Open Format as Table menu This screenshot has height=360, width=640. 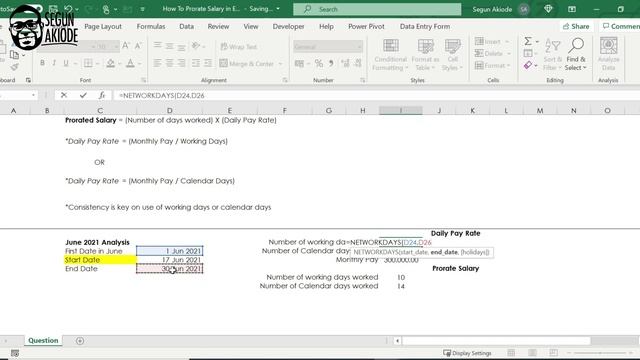pos(425,55)
